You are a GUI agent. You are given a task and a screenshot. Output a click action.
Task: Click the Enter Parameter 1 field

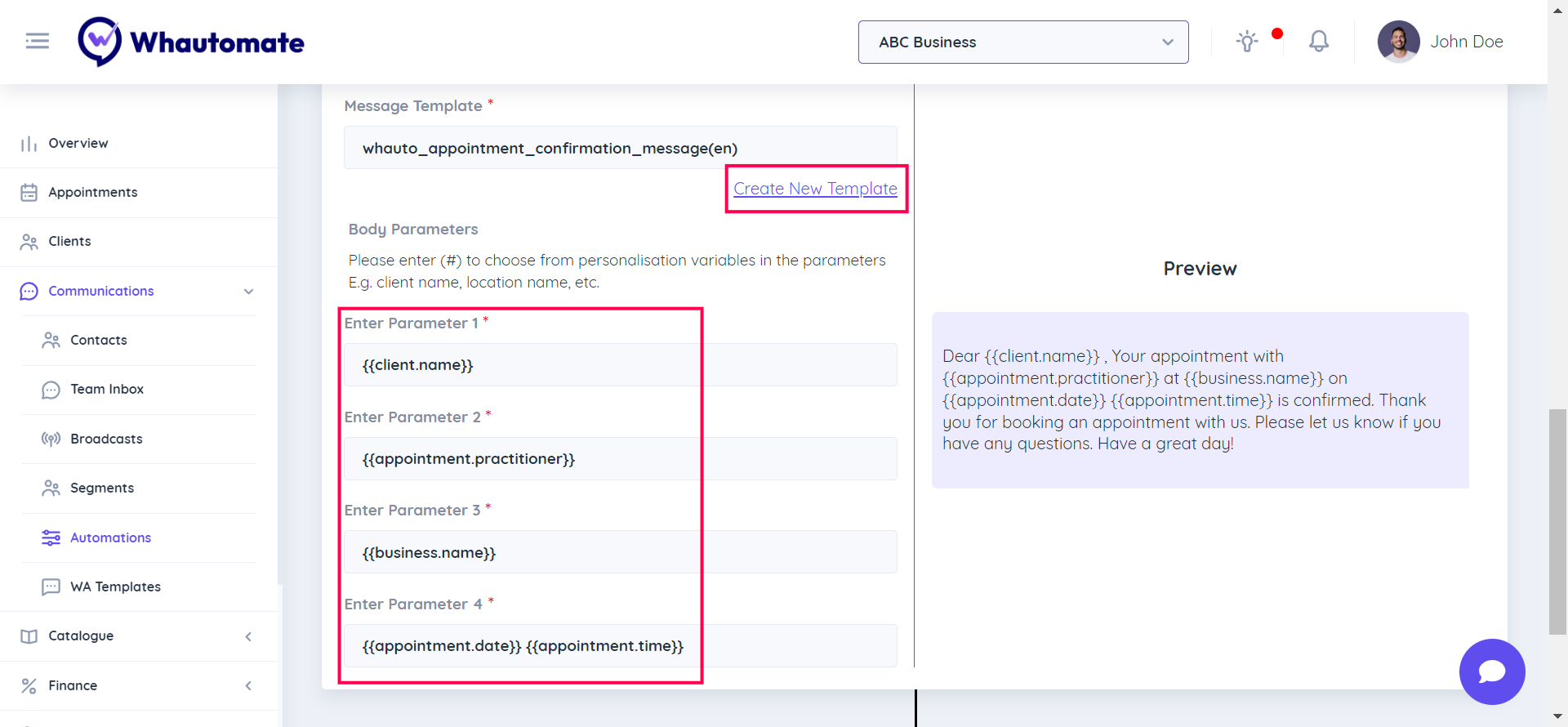(620, 365)
